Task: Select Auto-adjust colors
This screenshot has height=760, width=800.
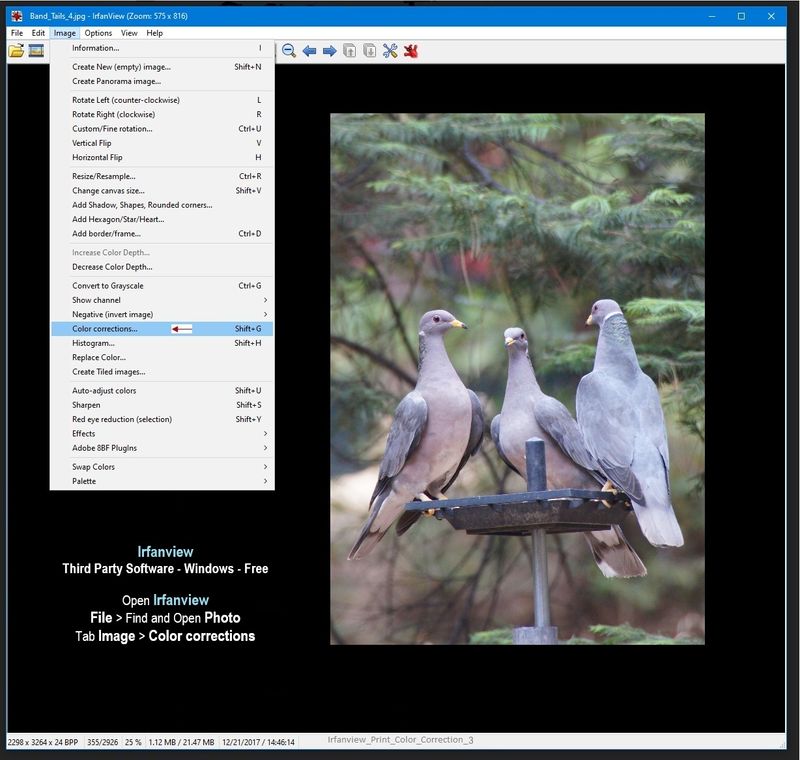Action: (x=104, y=391)
